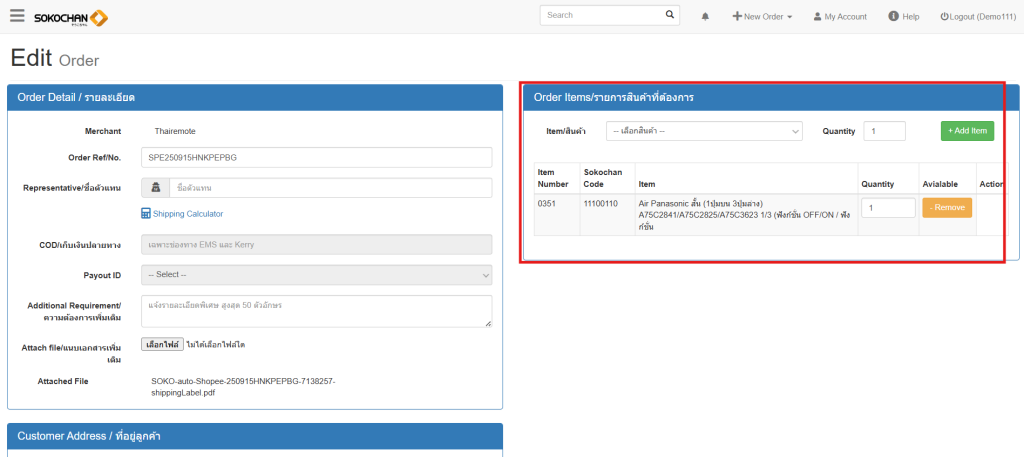This screenshot has width=1024, height=457.
Task: Expand the New Order dropdown menu
Action: pos(762,17)
